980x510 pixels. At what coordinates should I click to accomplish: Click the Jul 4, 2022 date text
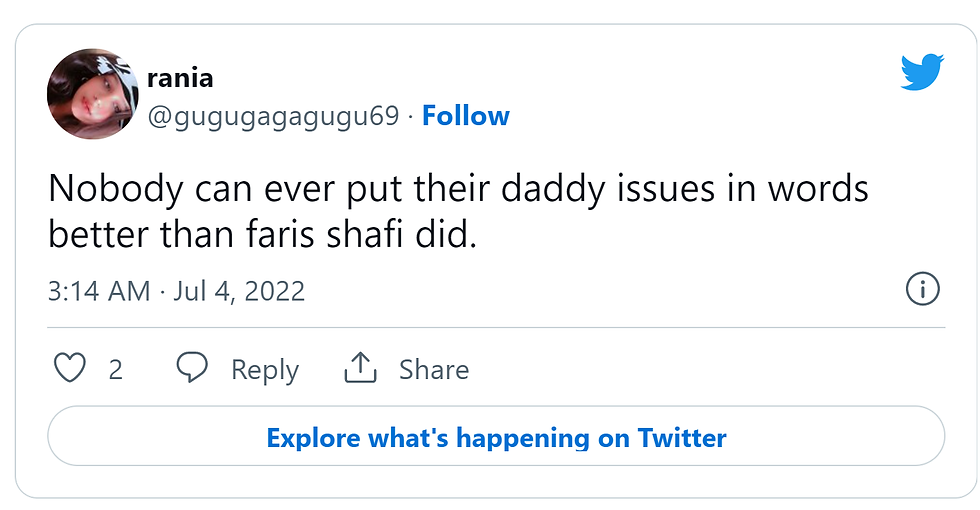click(x=239, y=291)
